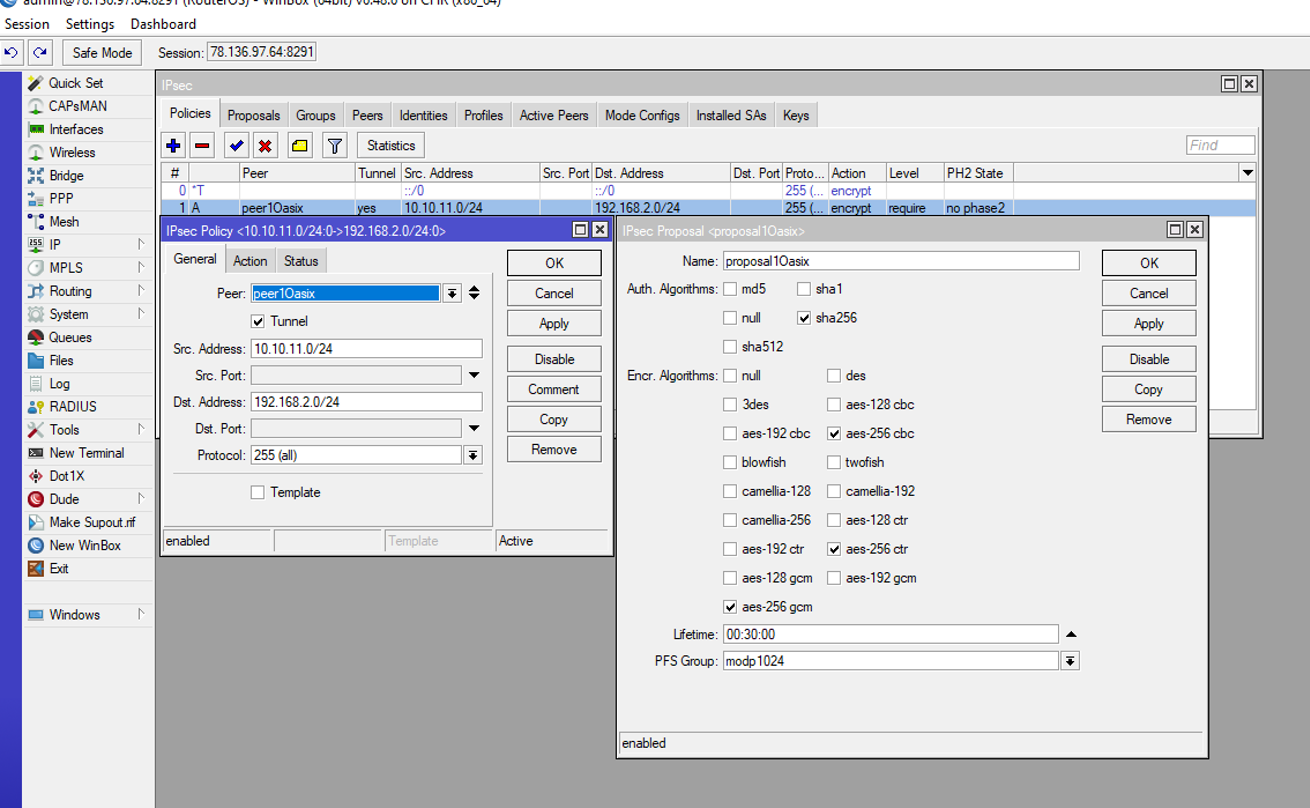Add new IPsec policy with plus icon
Screen dimensions: 1310x808
point(174,145)
